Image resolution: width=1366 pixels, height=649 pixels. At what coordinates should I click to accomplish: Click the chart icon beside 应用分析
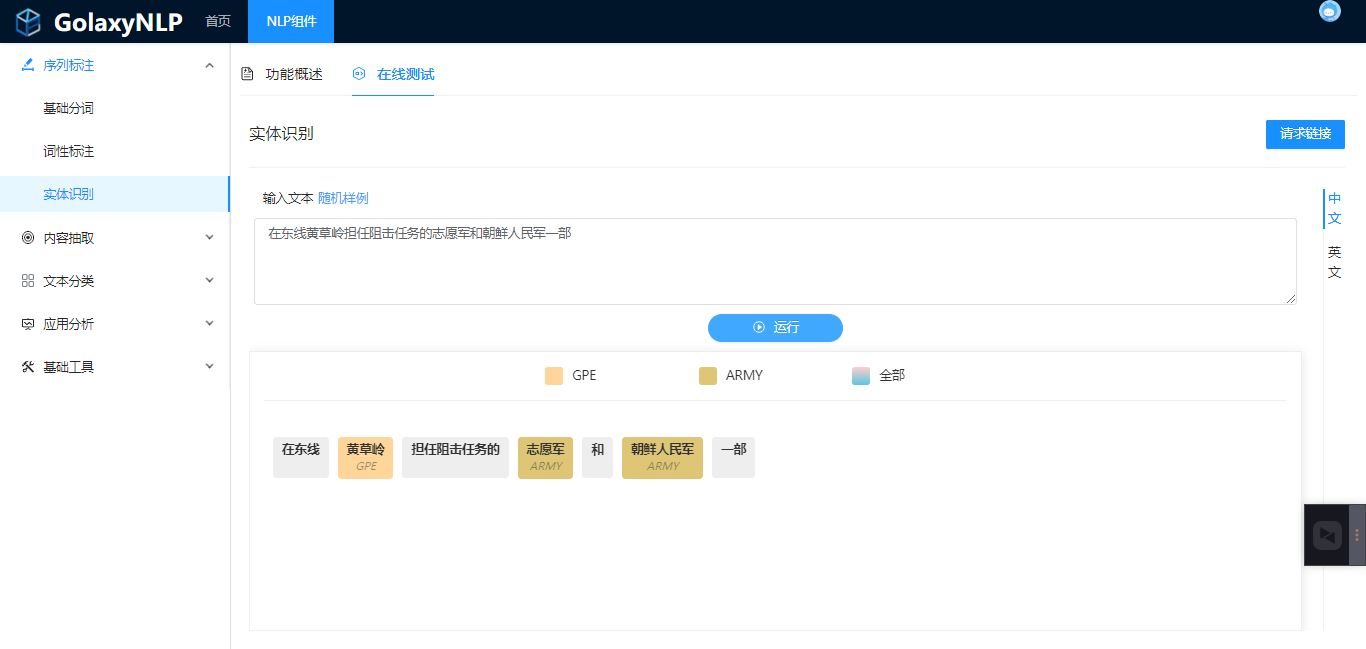(28, 324)
